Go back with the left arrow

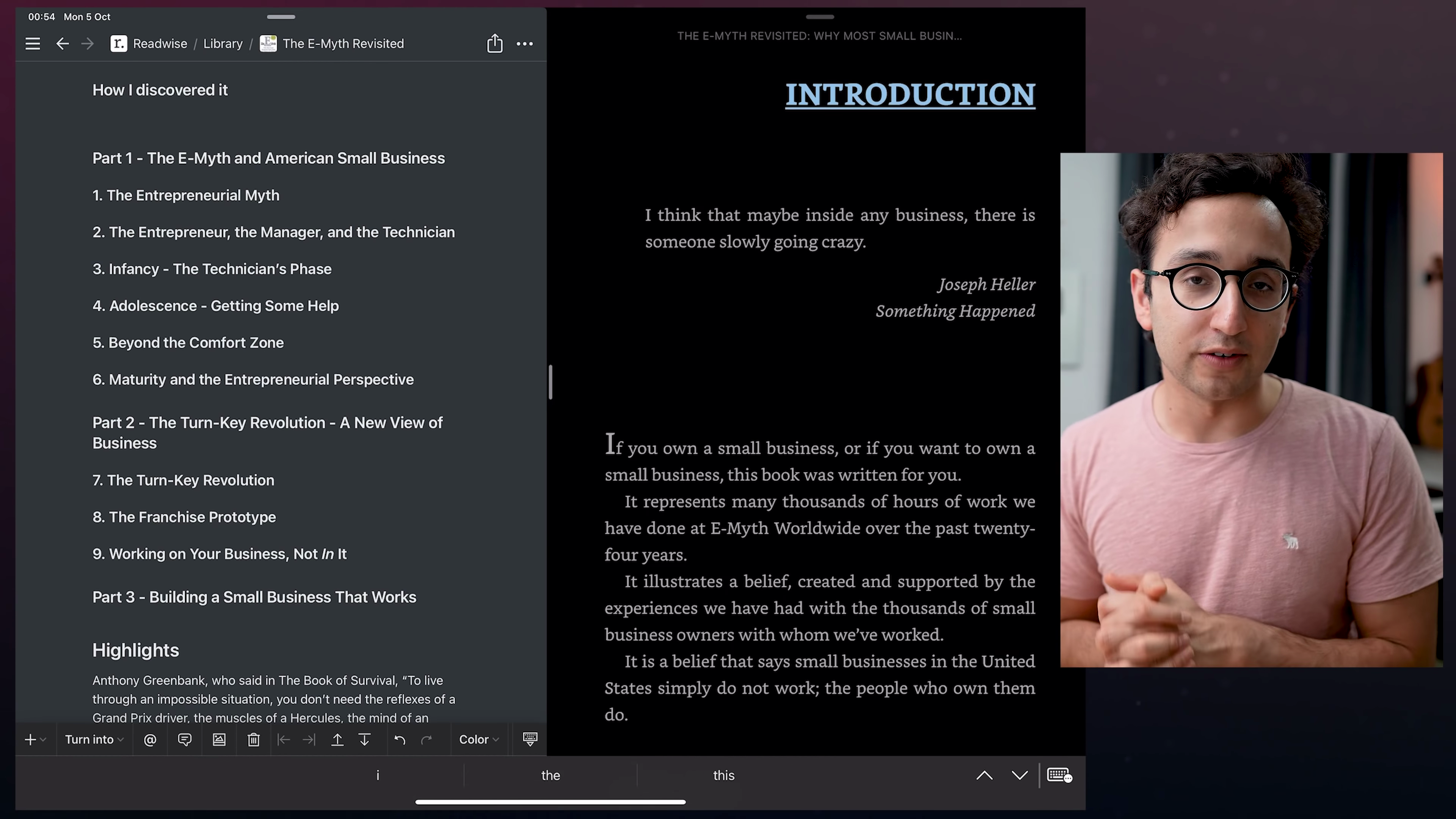click(62, 44)
